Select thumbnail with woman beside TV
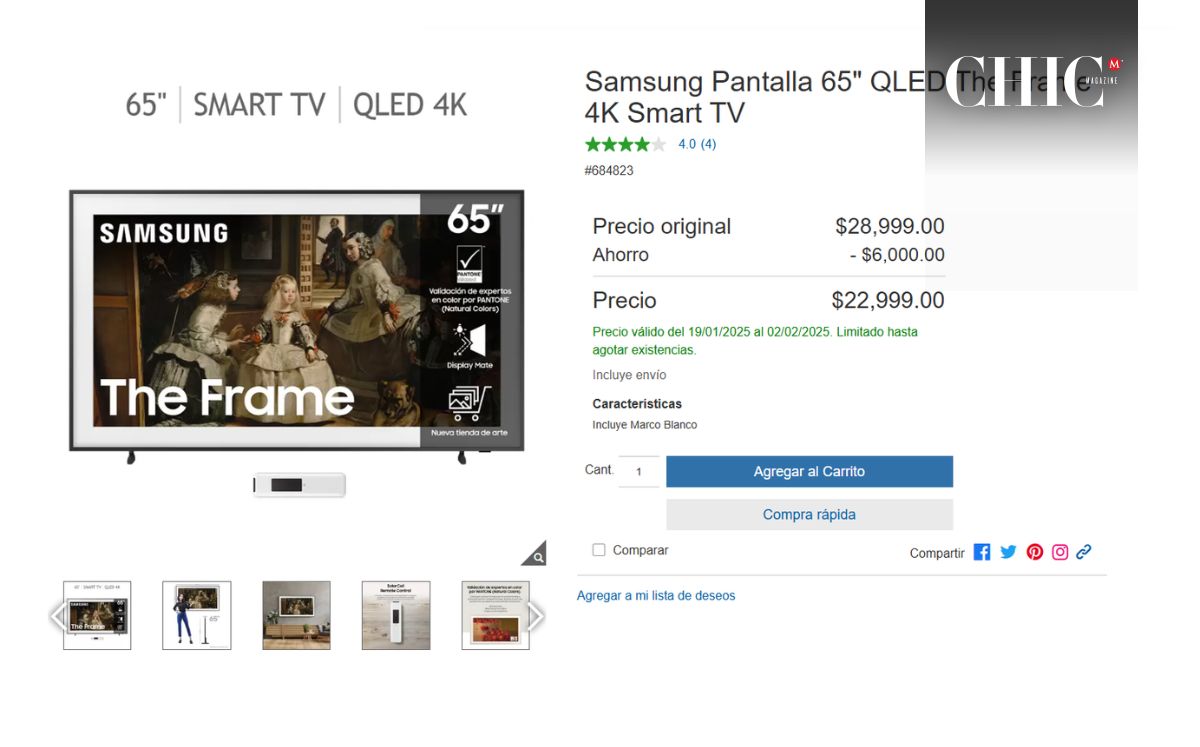The width and height of the screenshot is (1200, 747). (x=197, y=615)
